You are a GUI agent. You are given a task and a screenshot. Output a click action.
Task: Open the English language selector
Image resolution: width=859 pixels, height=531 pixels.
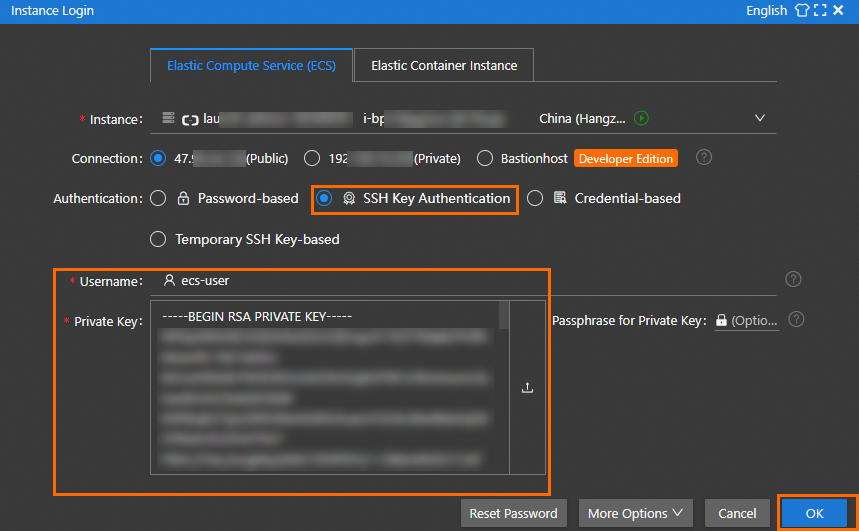[766, 10]
